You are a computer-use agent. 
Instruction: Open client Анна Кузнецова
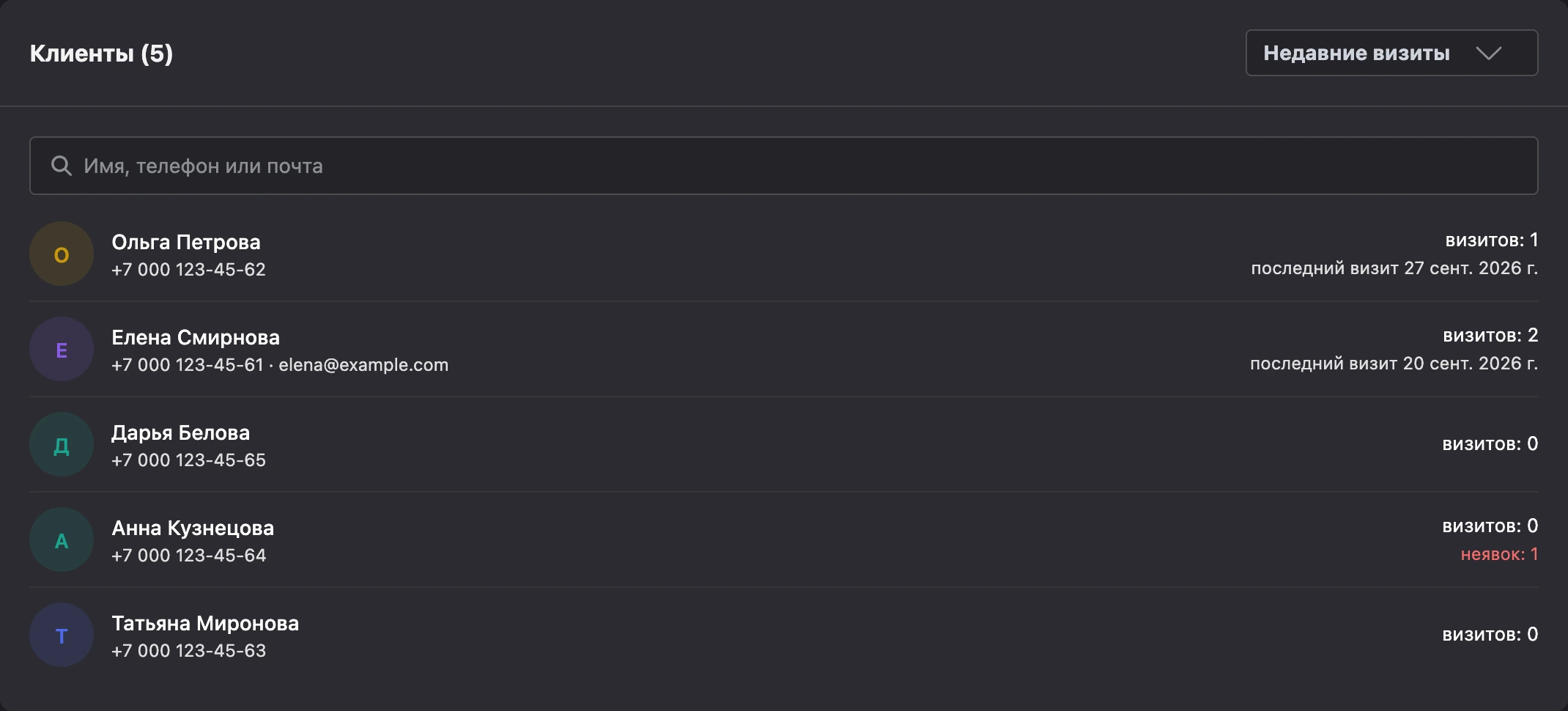783,539
